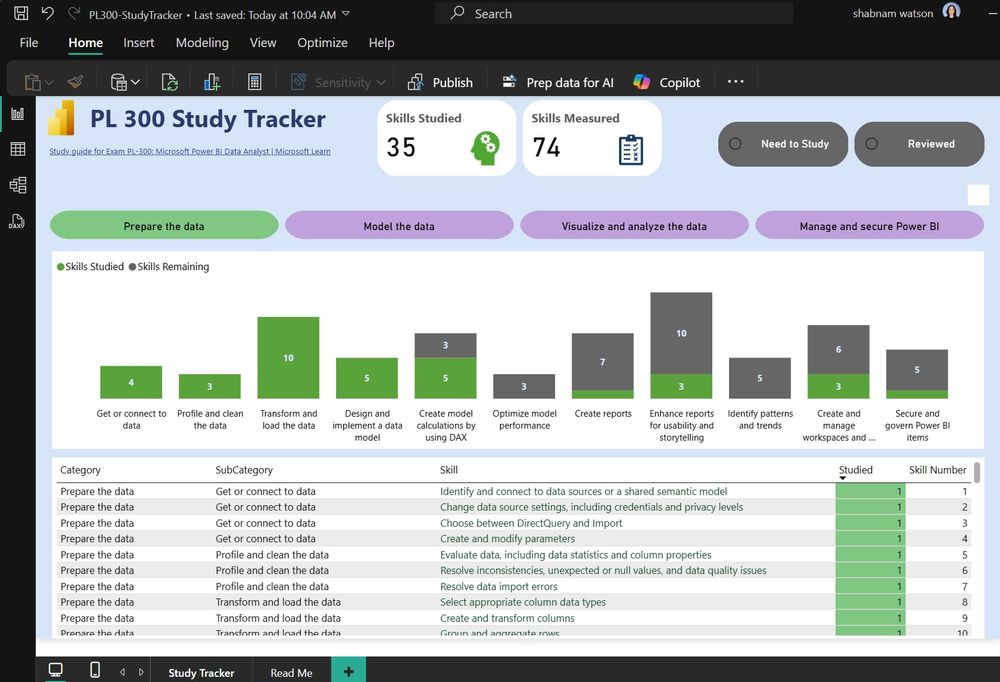Click skill 'Choose between DirectQuery and Import'
This screenshot has height=682, width=1000.
[531, 523]
